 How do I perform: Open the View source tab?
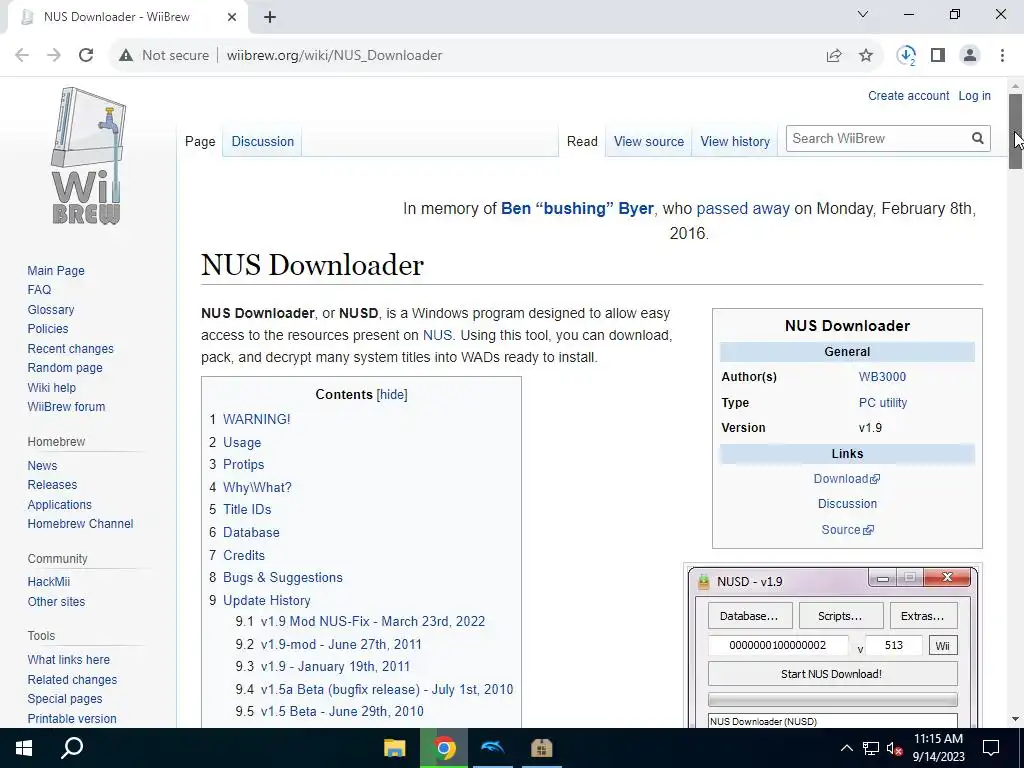point(648,141)
